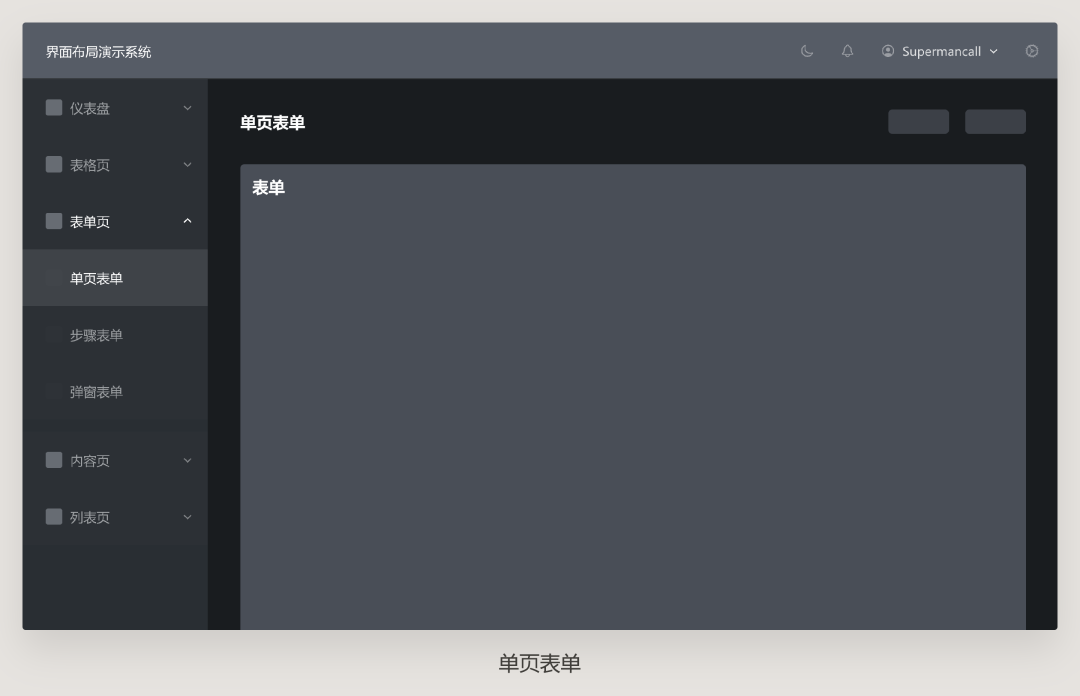
Task: Open the 内容页 sidebar menu
Action: coord(115,460)
